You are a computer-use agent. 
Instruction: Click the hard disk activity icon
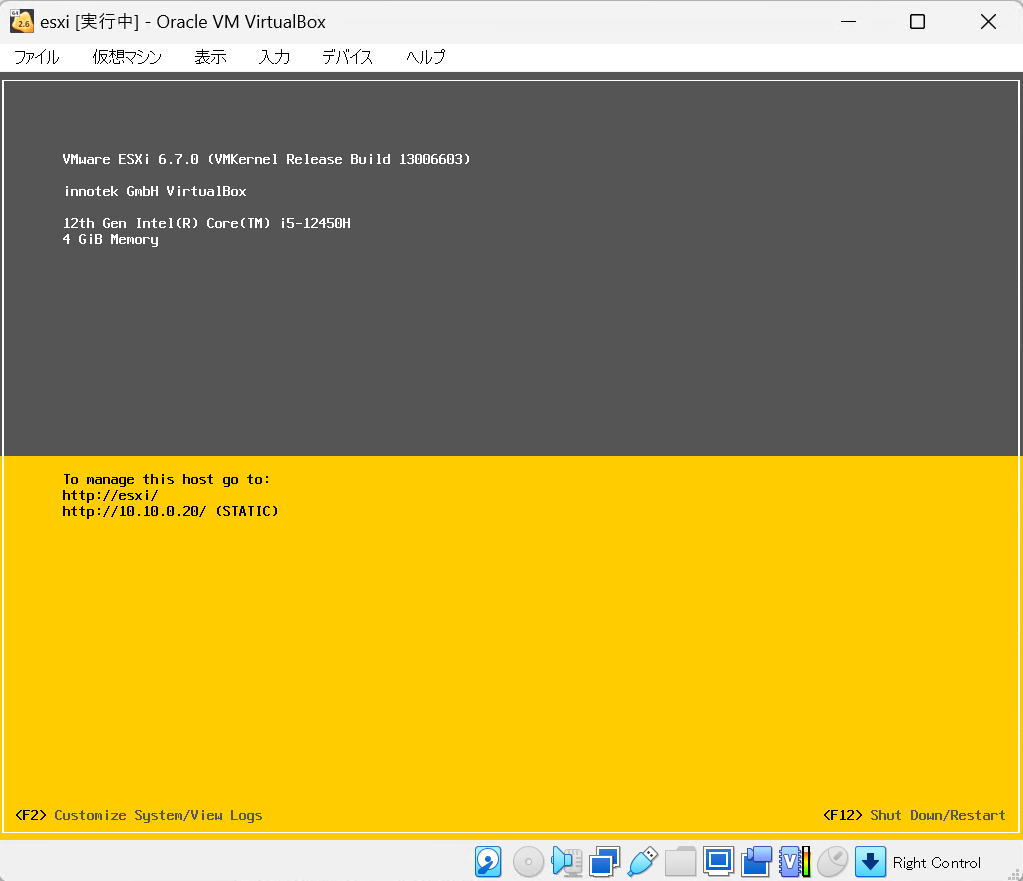(x=488, y=862)
